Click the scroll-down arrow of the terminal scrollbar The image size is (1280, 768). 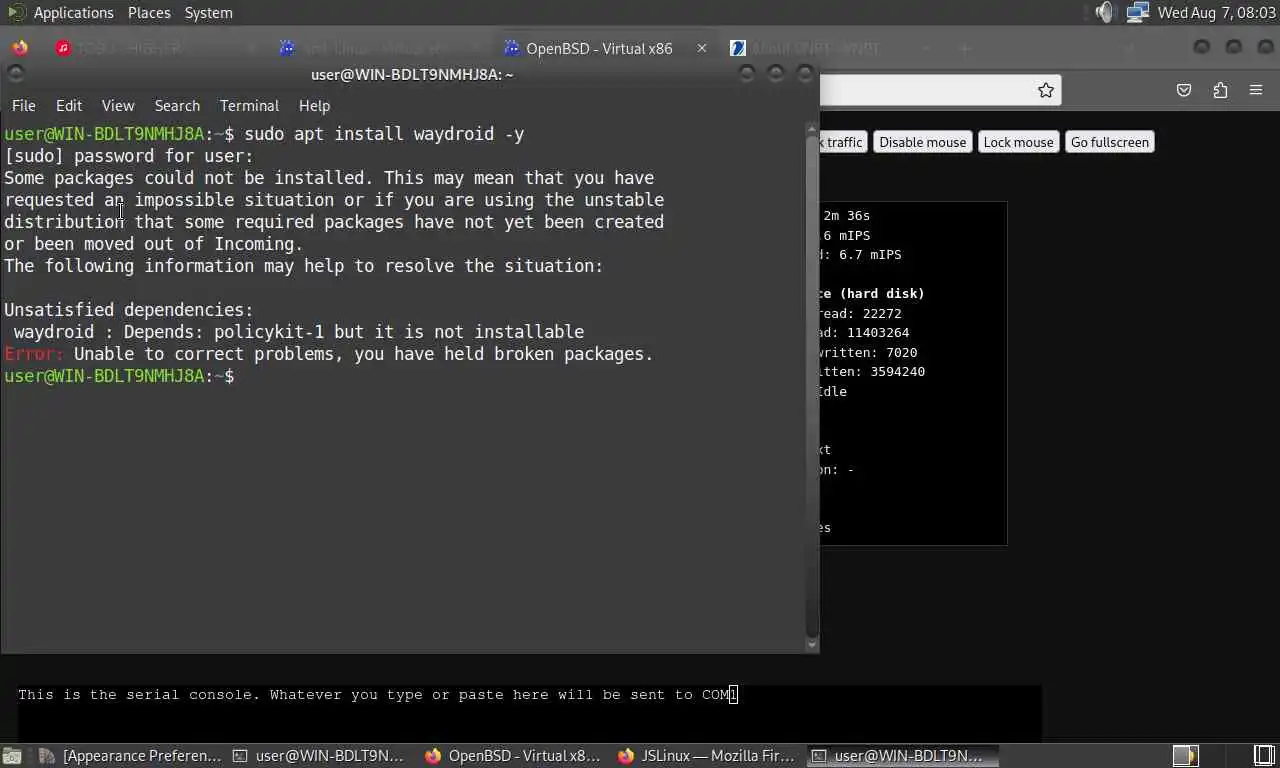click(x=812, y=645)
